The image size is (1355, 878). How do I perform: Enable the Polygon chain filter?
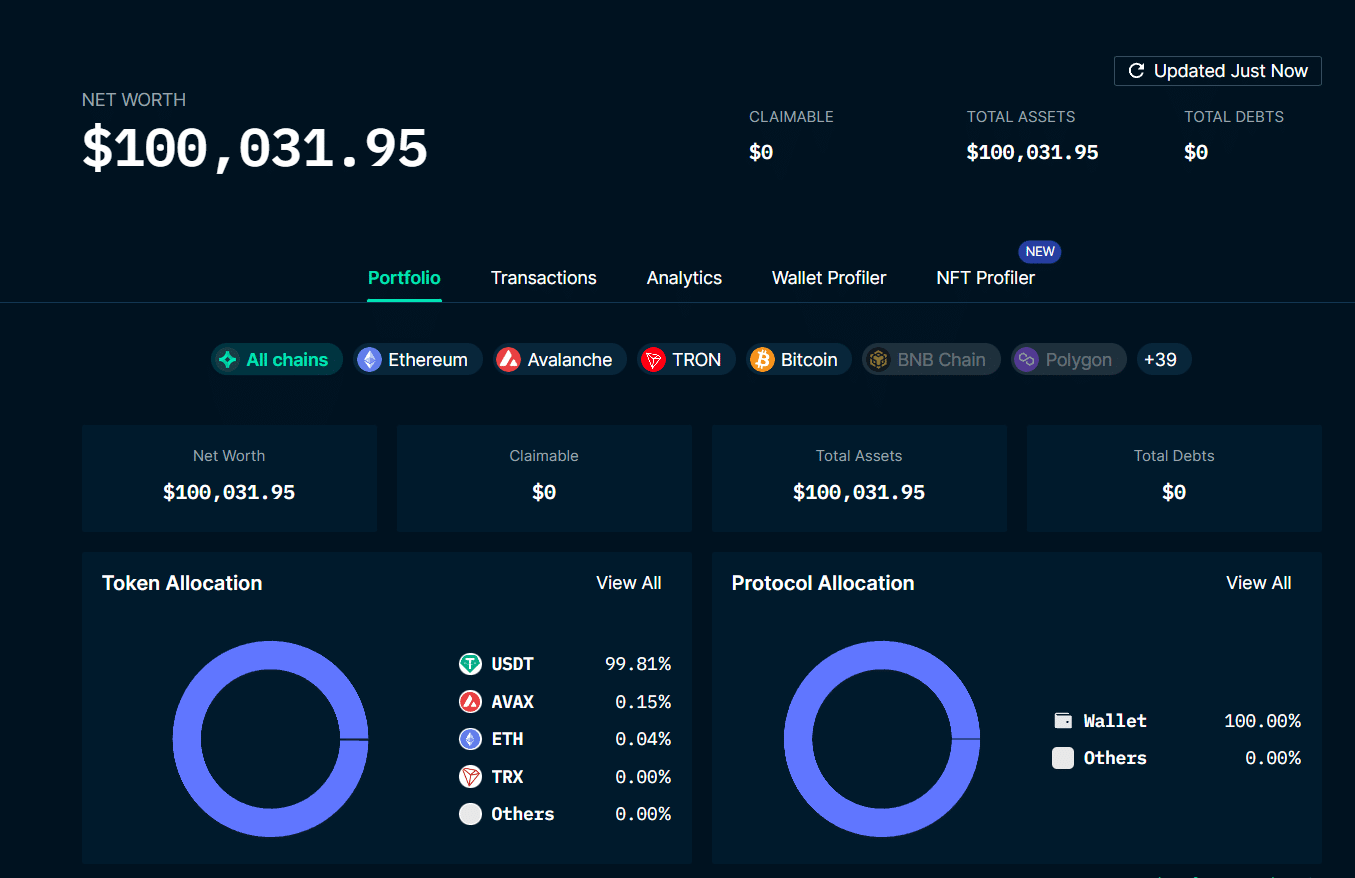click(x=1067, y=360)
